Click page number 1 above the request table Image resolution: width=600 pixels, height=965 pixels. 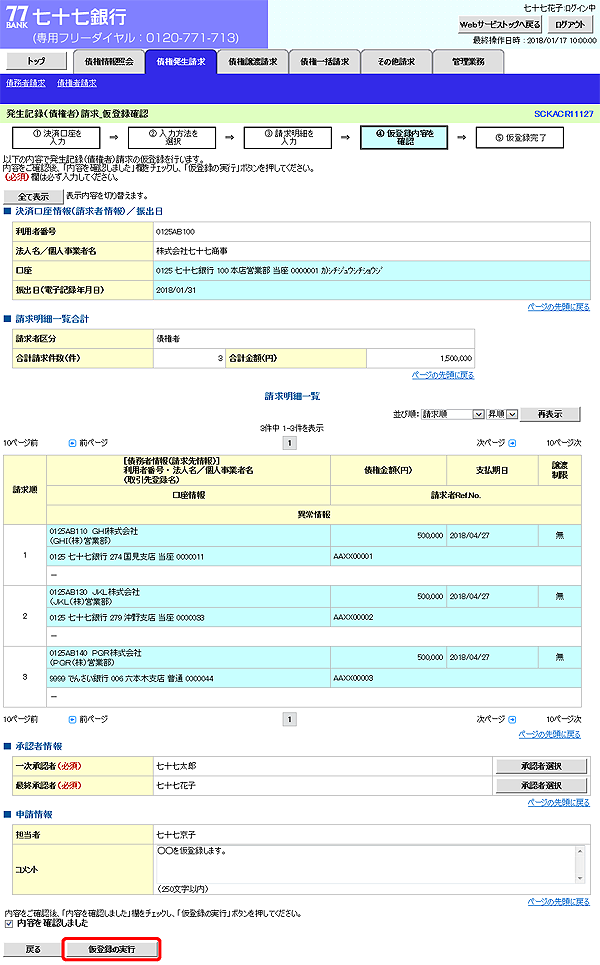coord(290,443)
